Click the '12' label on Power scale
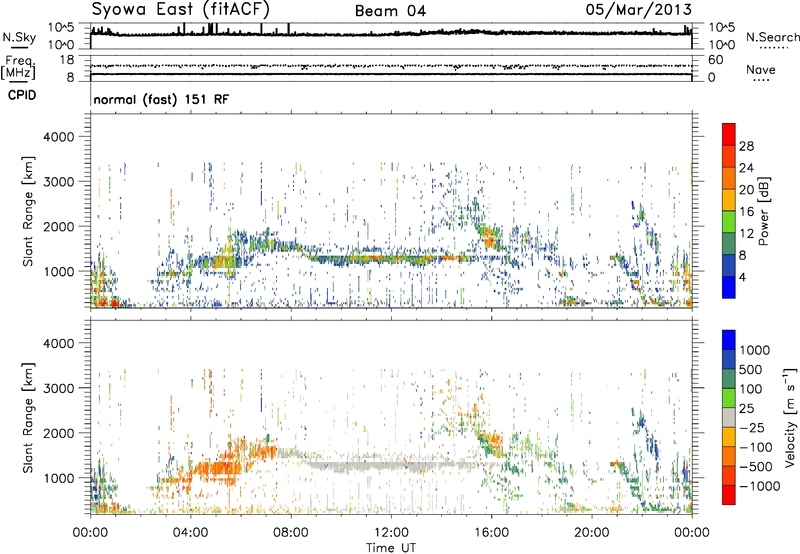The image size is (800, 554). coord(746,234)
